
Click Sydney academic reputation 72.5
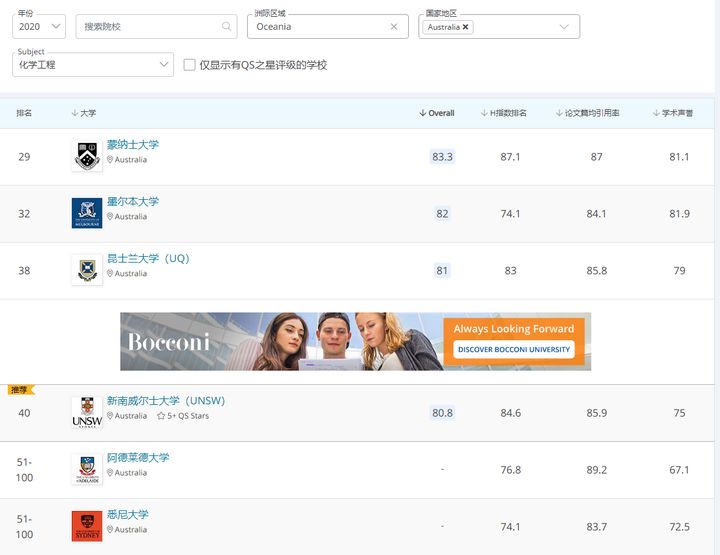tap(679, 527)
